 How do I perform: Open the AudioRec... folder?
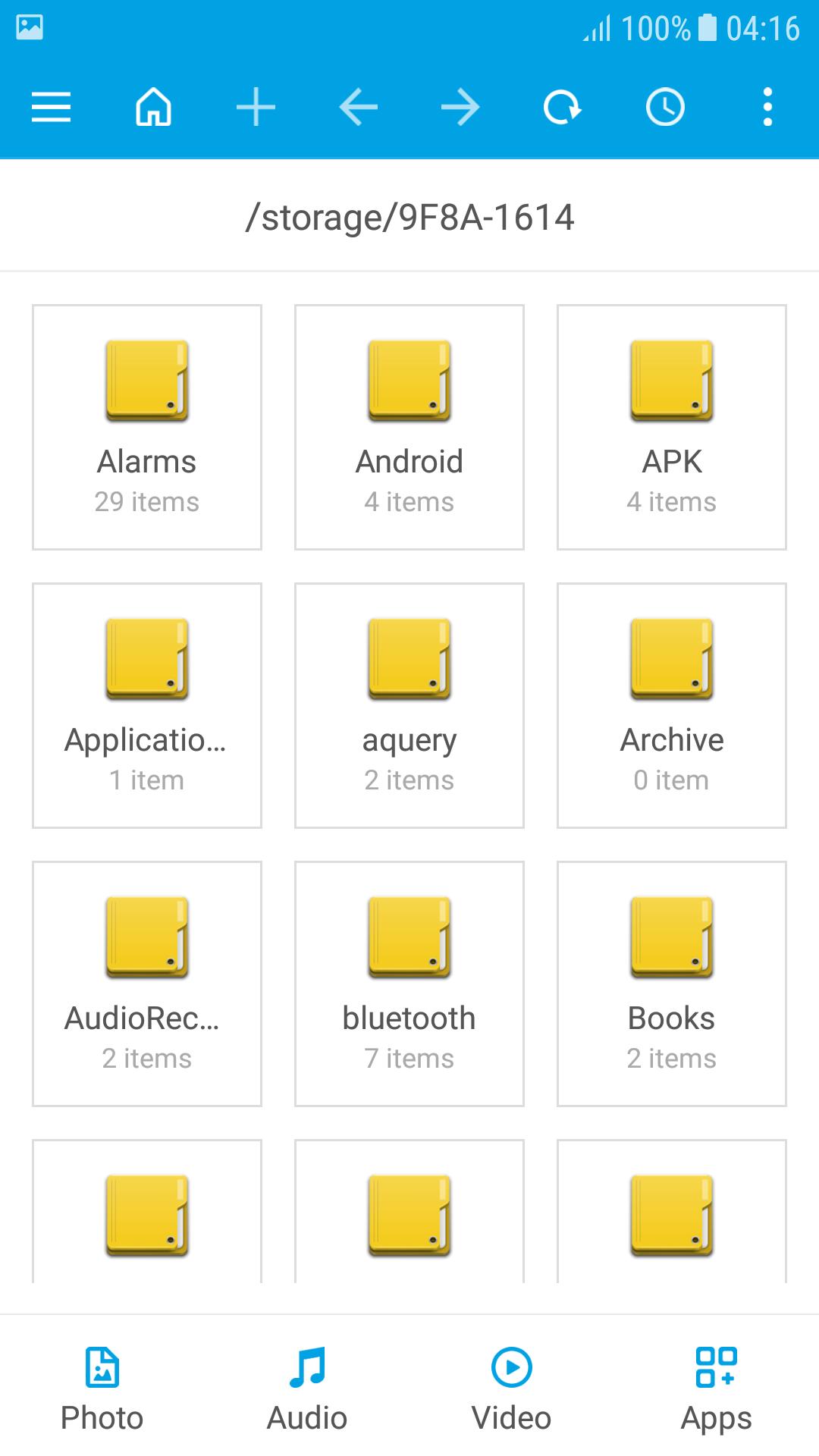click(147, 984)
